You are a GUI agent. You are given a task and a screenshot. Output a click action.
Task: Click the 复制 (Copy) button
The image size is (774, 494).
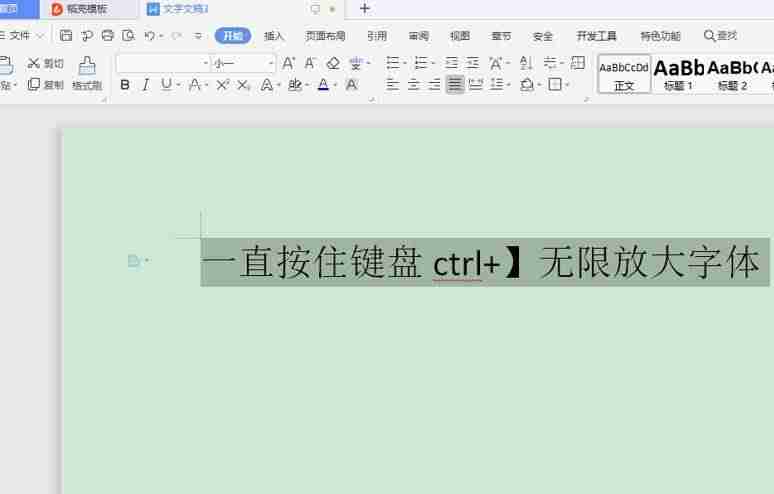[x=46, y=84]
